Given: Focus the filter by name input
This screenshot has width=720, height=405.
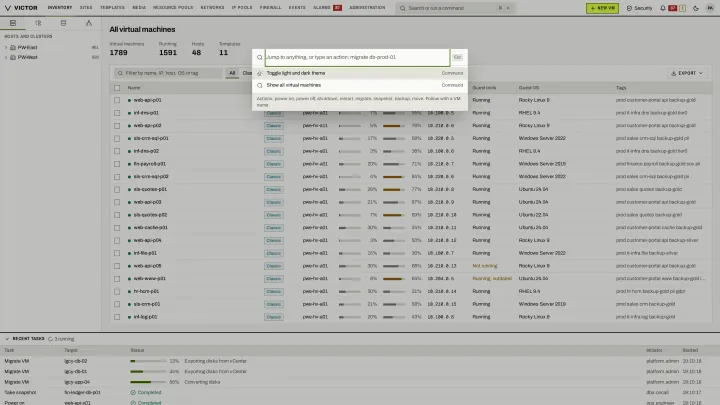Looking at the screenshot, I should click(x=168, y=73).
